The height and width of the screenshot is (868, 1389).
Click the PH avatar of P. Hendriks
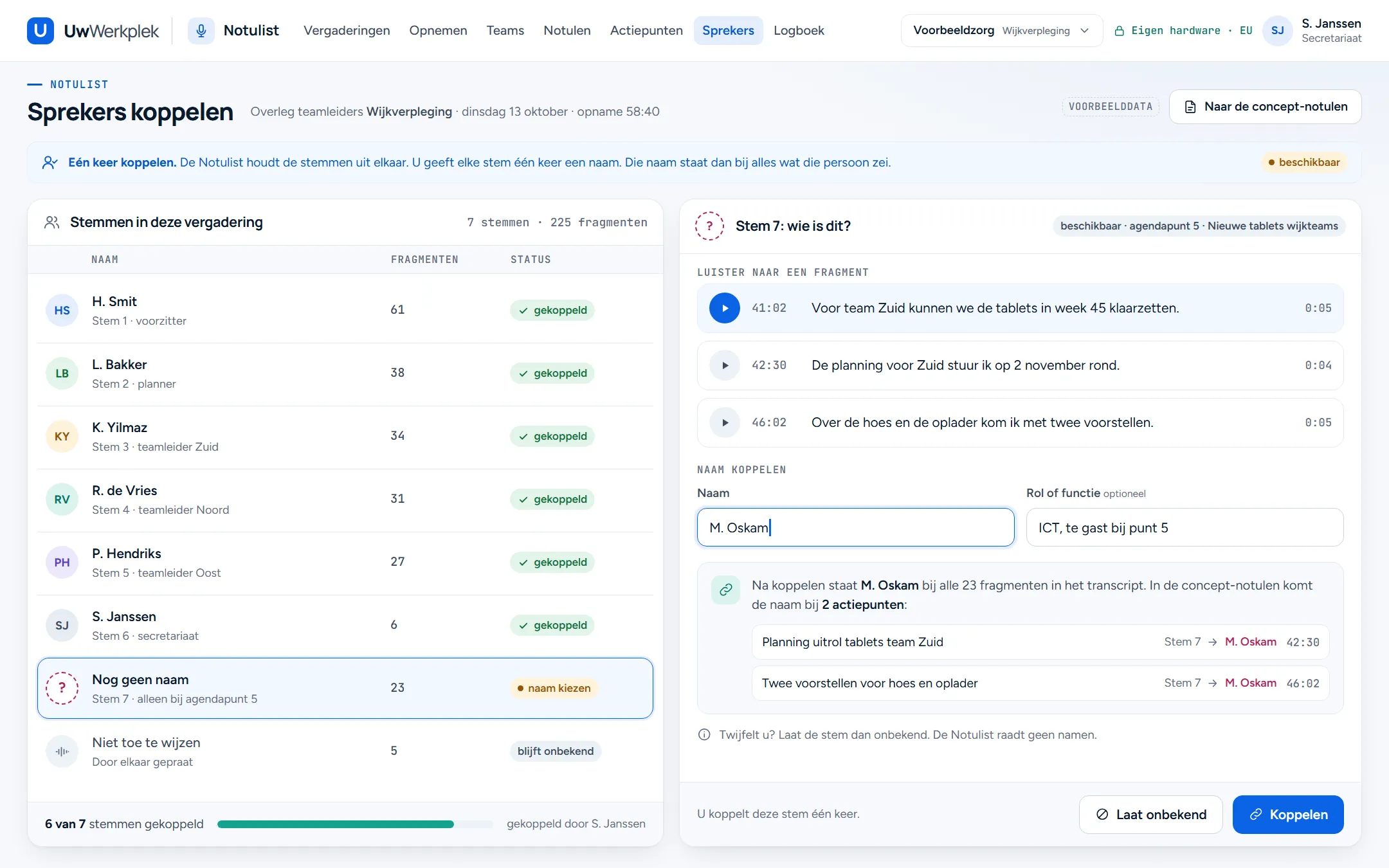62,563
